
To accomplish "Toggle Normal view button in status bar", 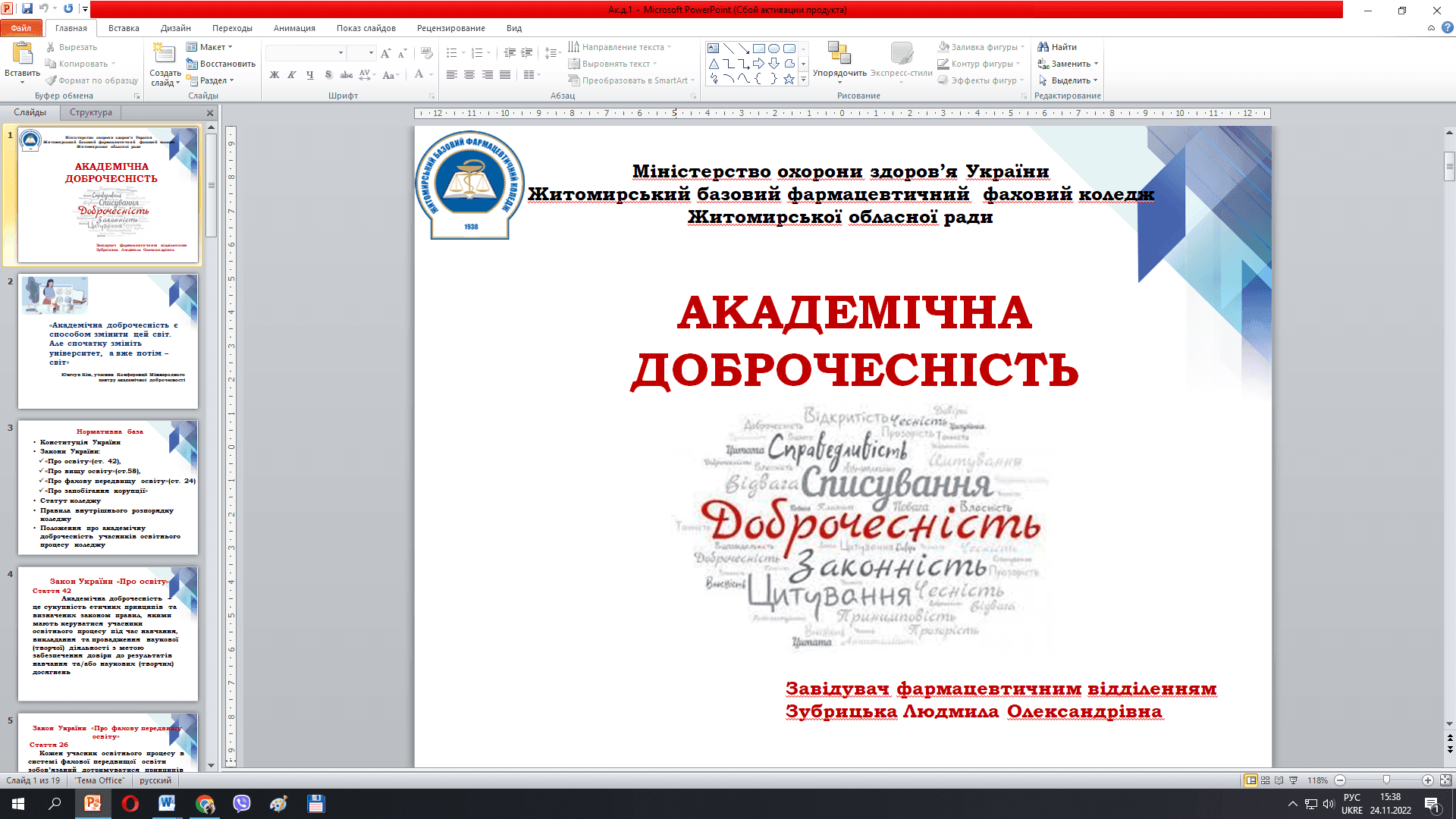I will 1250,780.
